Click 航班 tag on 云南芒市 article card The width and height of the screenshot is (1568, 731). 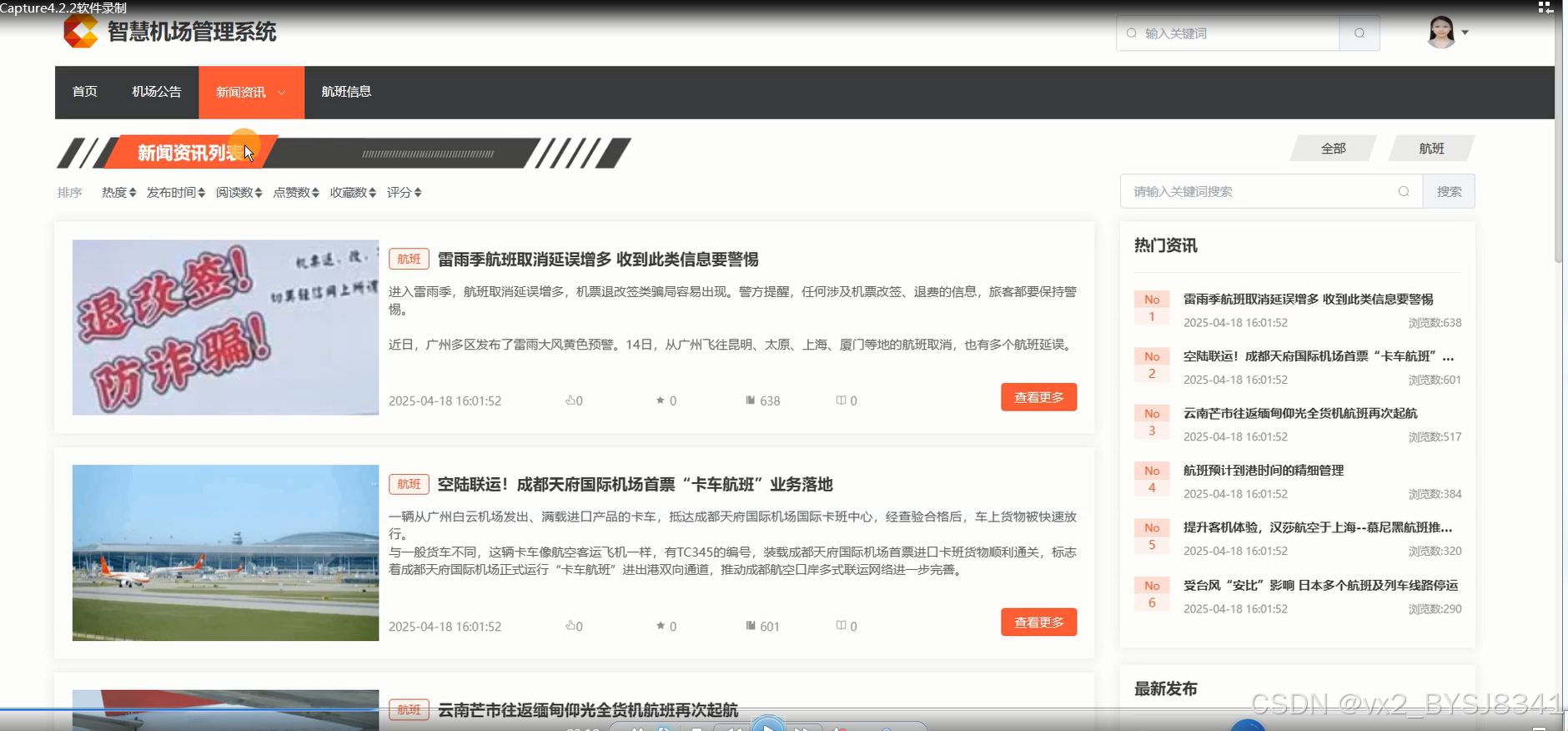pyautogui.click(x=409, y=709)
